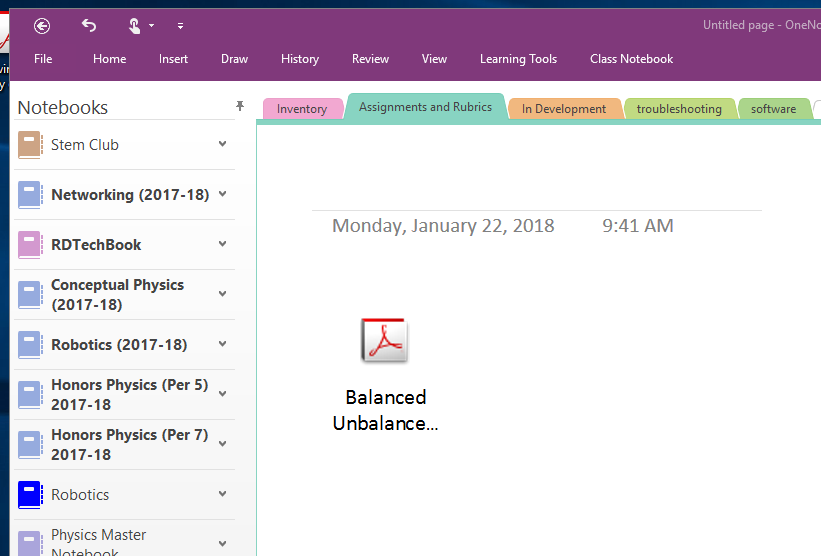Click the Networking (2017-18) notebook icon

30,195
